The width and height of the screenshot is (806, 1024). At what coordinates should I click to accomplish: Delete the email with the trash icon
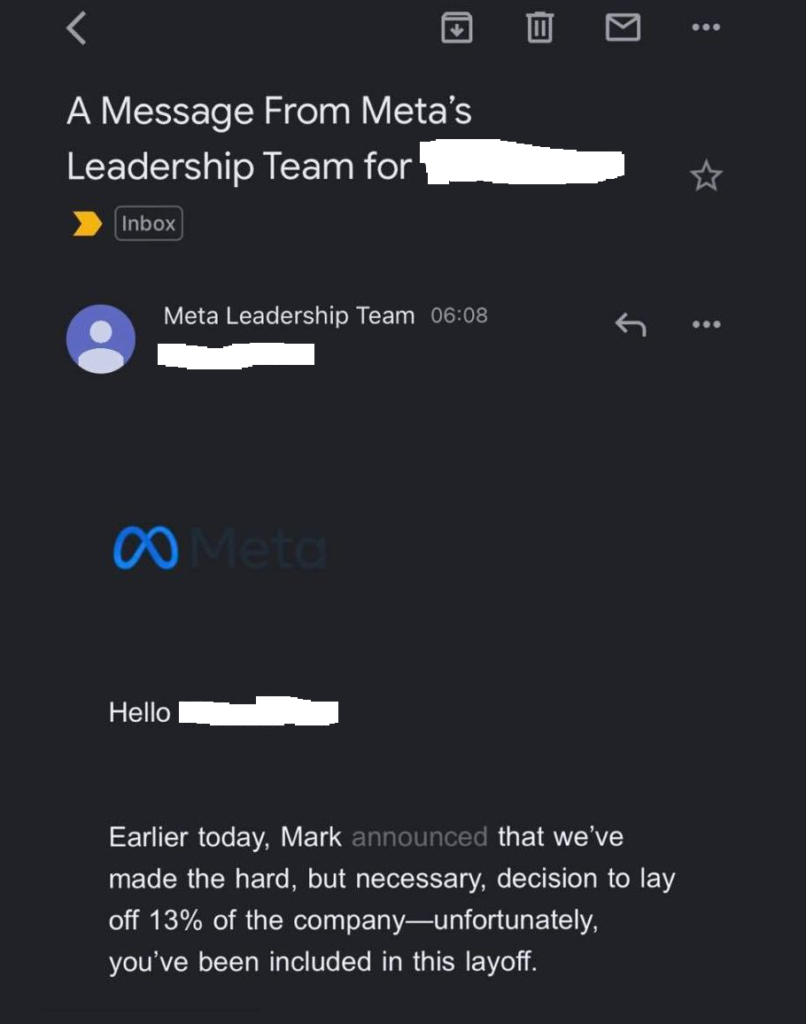(539, 28)
